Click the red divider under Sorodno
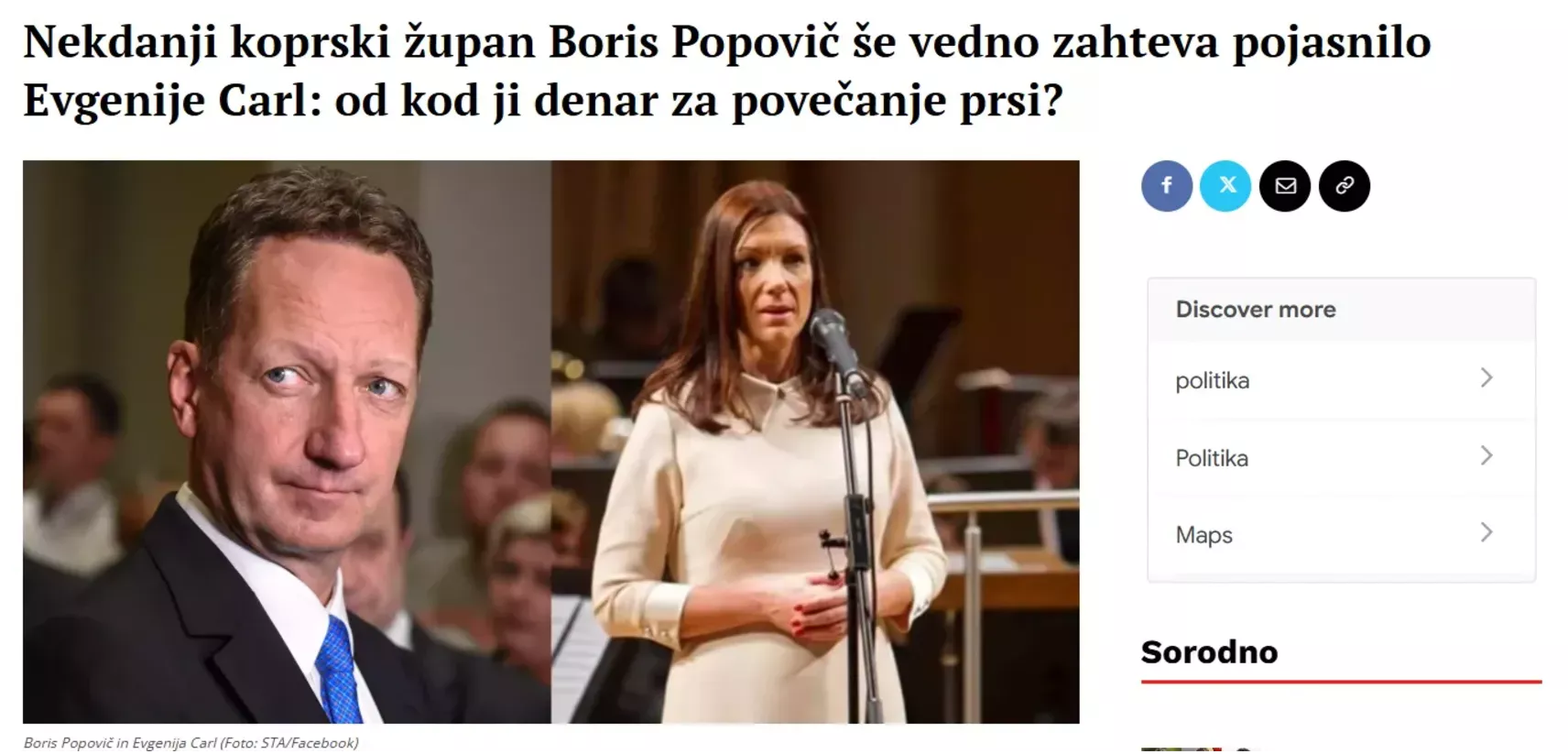 coord(1341,682)
